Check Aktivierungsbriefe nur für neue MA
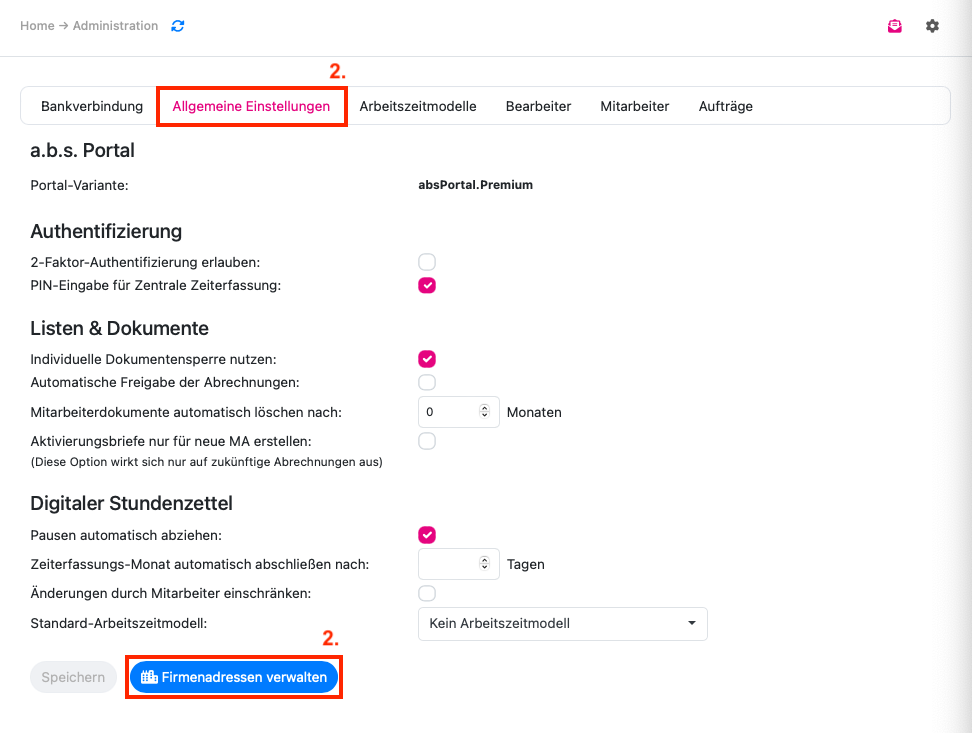 coord(427,441)
